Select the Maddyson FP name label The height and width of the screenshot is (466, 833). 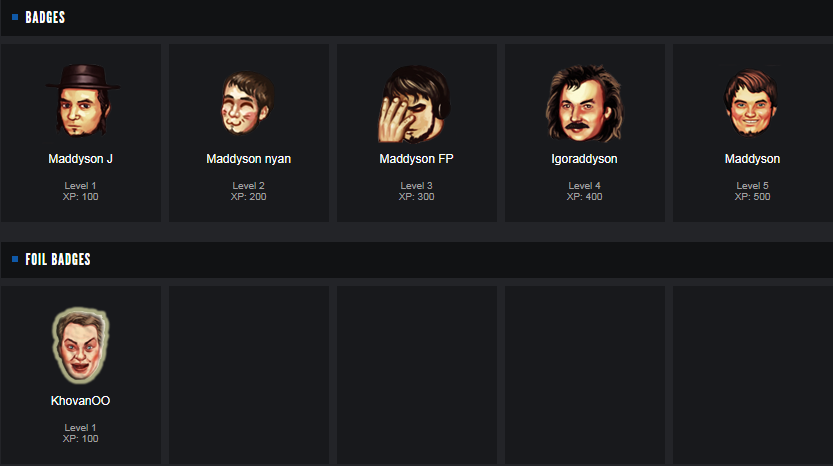(x=416, y=159)
